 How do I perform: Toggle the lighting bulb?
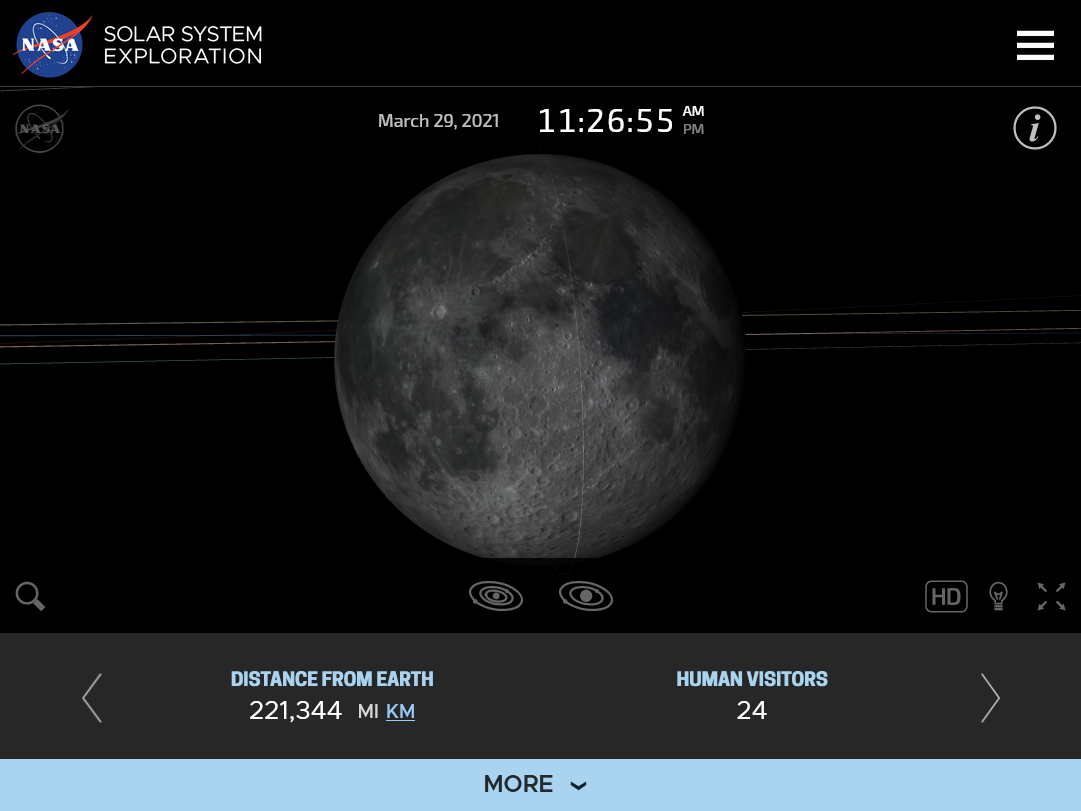point(998,597)
